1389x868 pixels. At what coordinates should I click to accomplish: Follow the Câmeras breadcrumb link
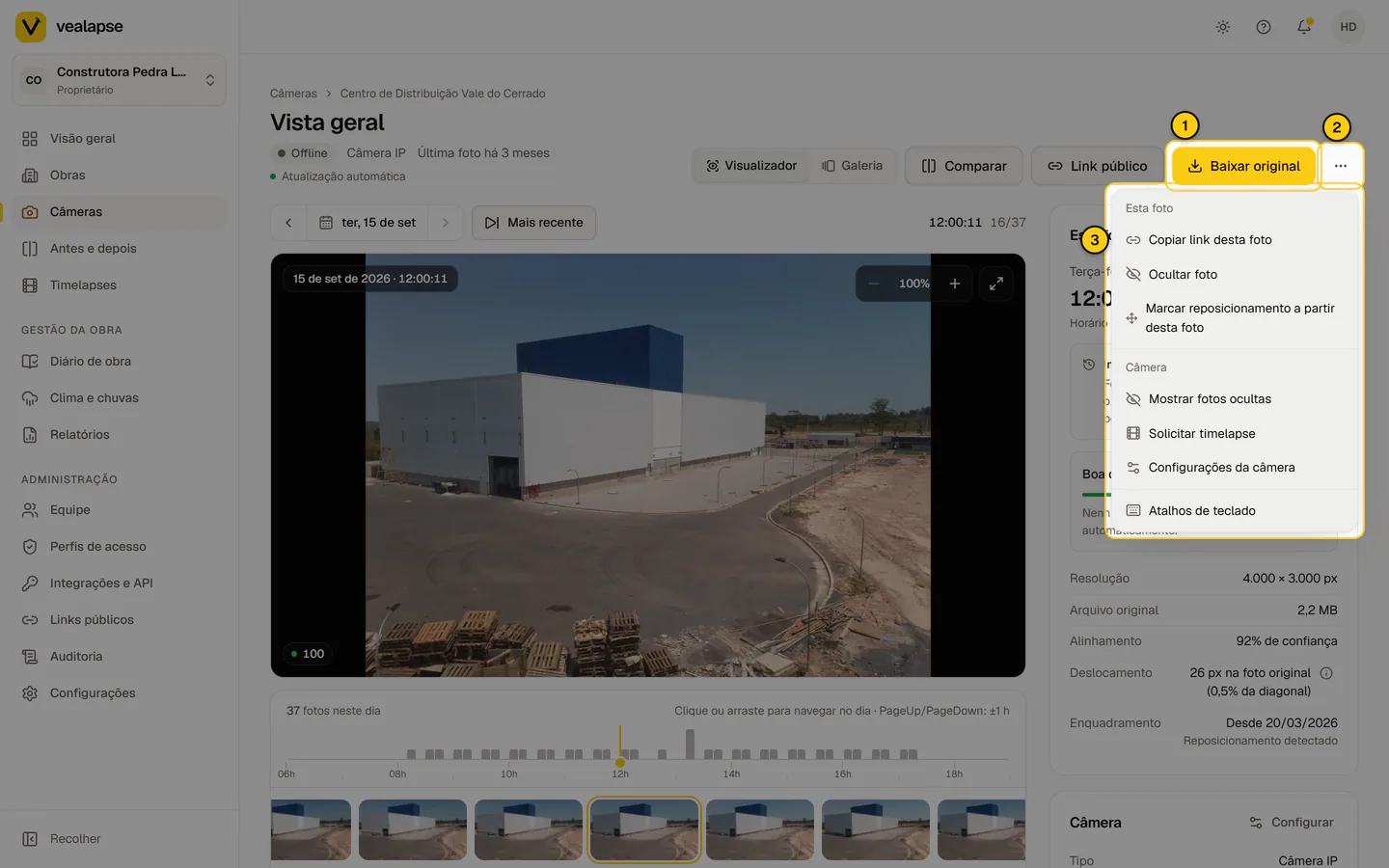[x=293, y=94]
